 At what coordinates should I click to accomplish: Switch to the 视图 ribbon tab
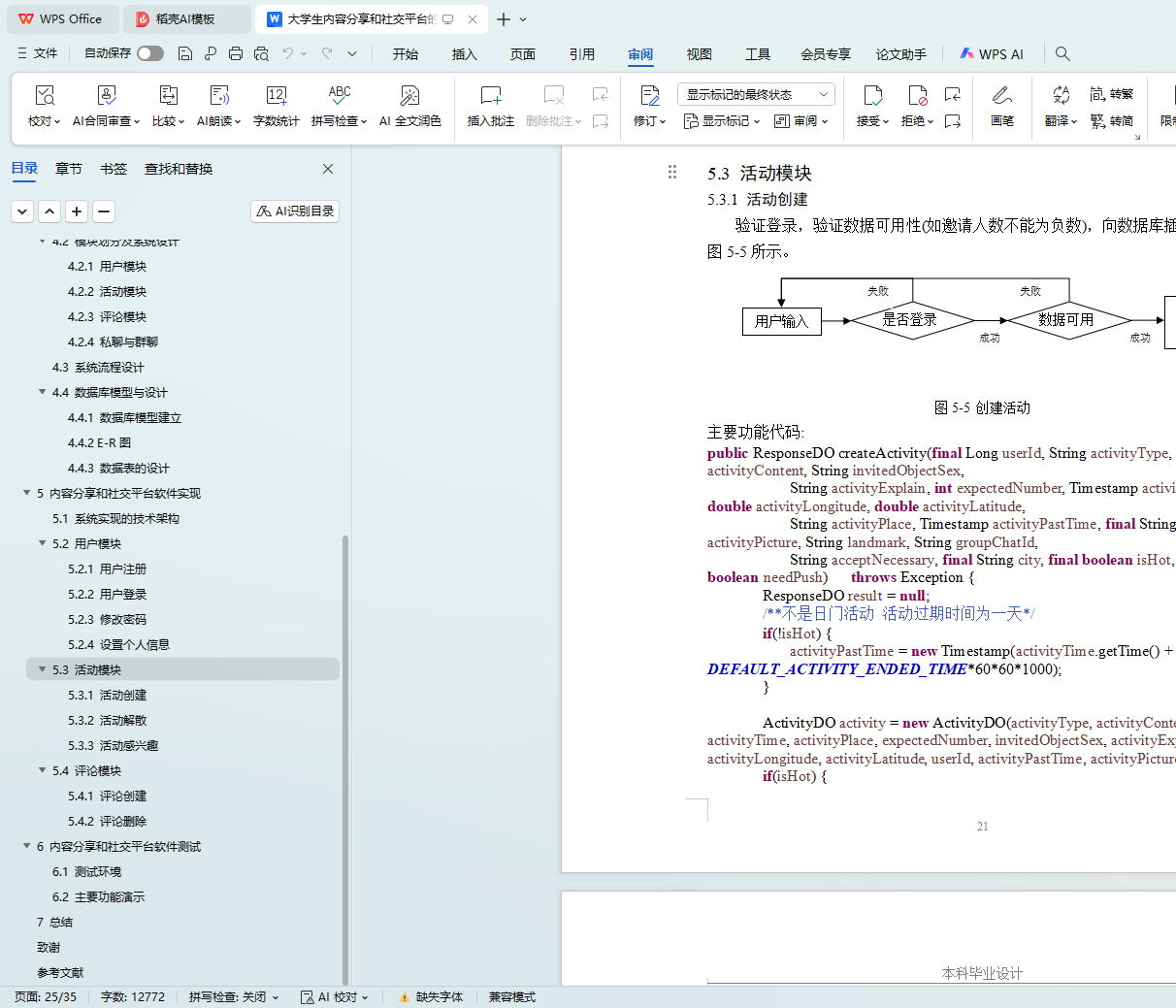[699, 54]
